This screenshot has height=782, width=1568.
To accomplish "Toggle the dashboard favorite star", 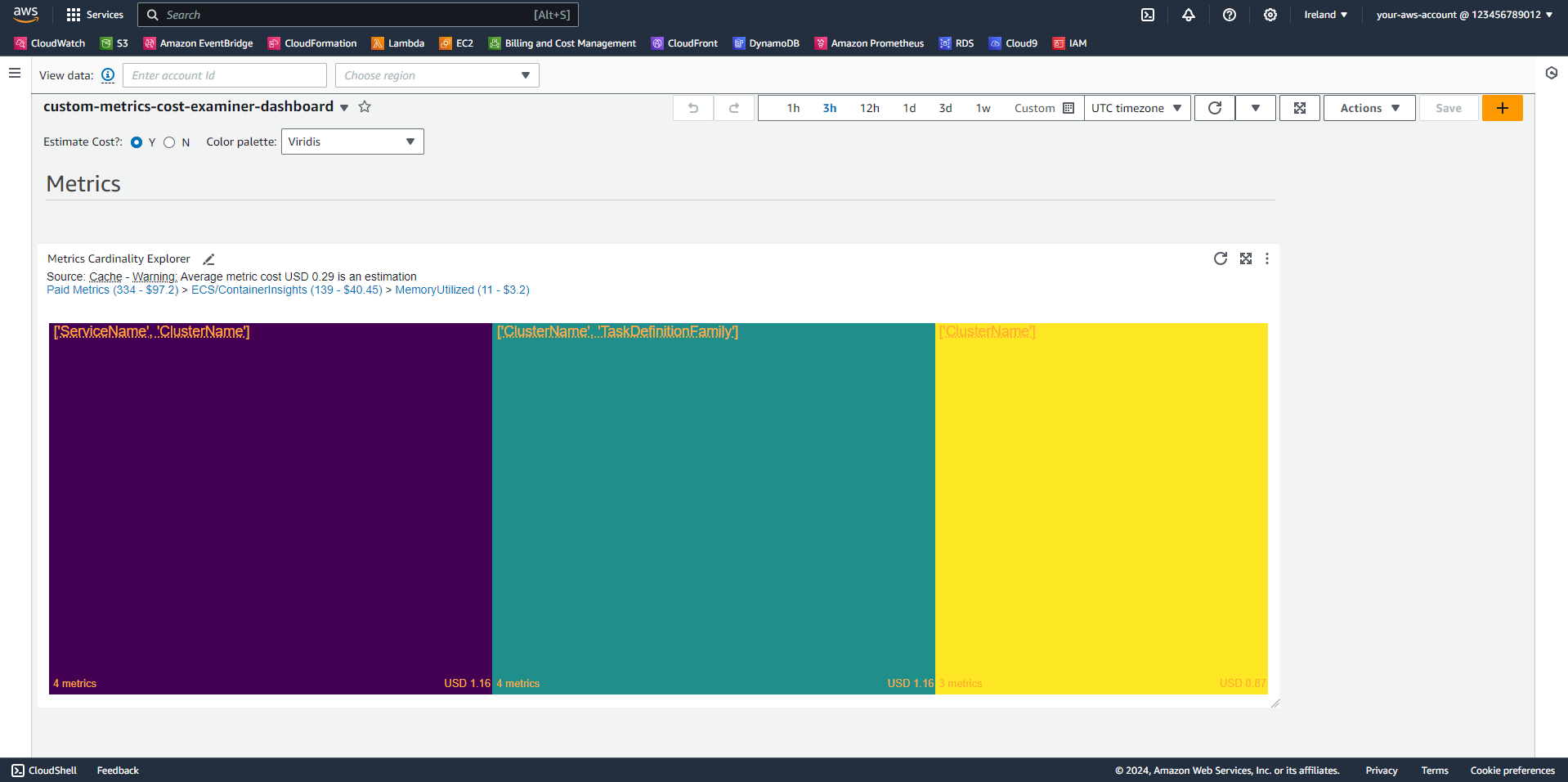I will [x=365, y=106].
